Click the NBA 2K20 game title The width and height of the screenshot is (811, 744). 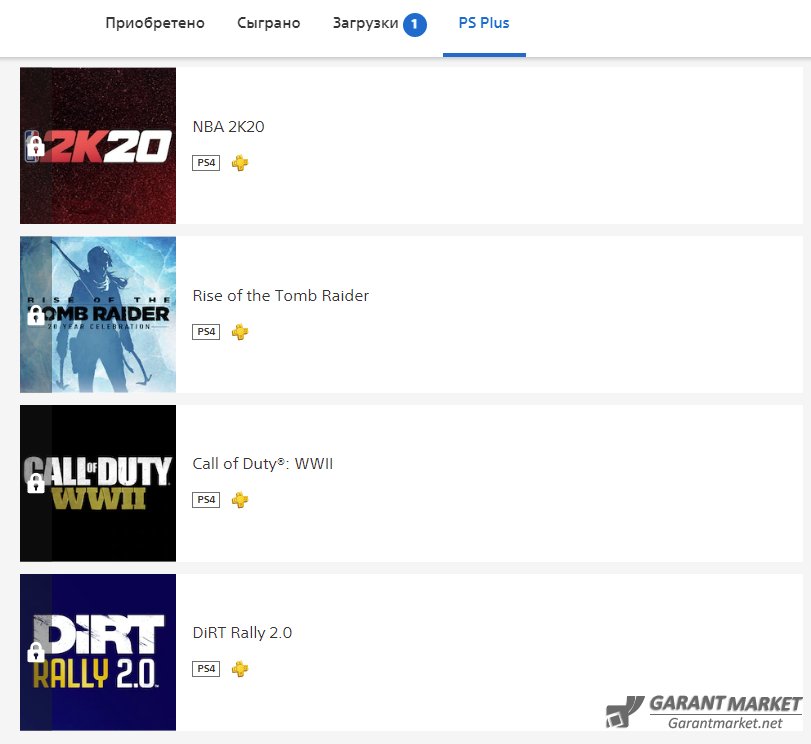tap(229, 127)
